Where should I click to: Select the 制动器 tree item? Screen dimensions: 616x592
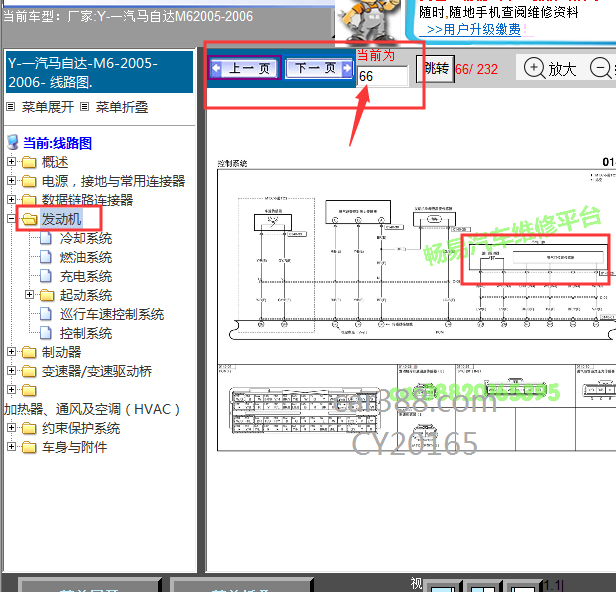[61, 352]
